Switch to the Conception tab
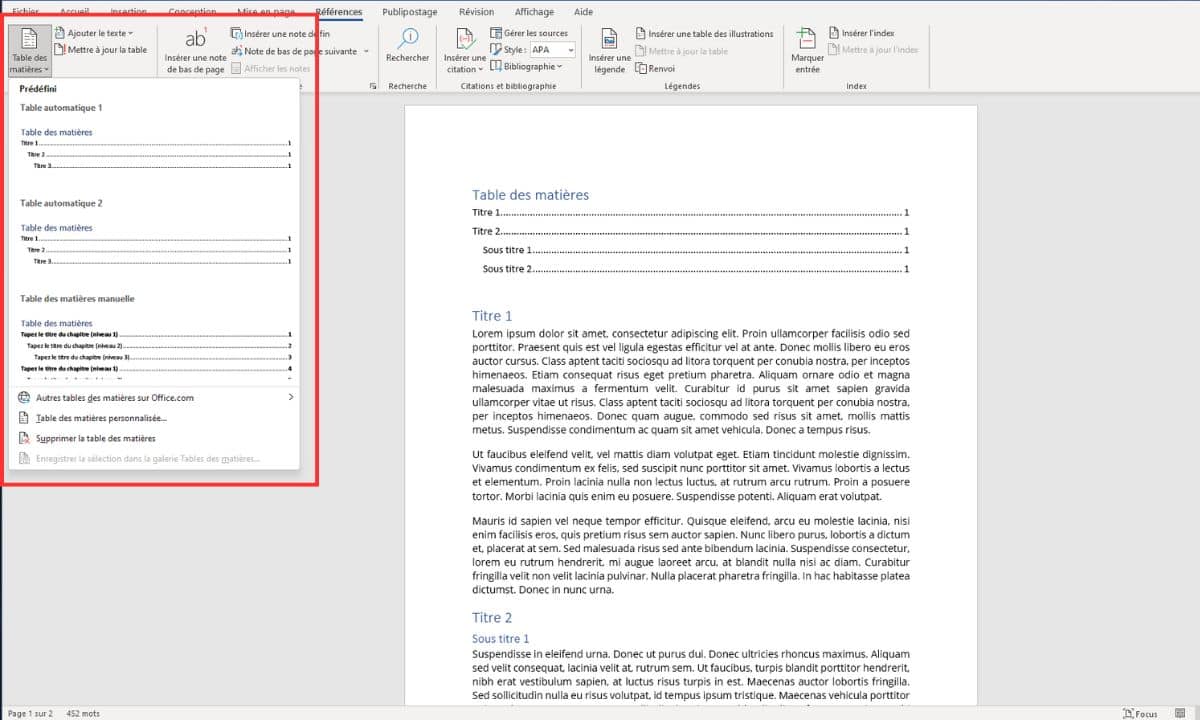Viewport: 1200px width, 720px height. click(192, 12)
